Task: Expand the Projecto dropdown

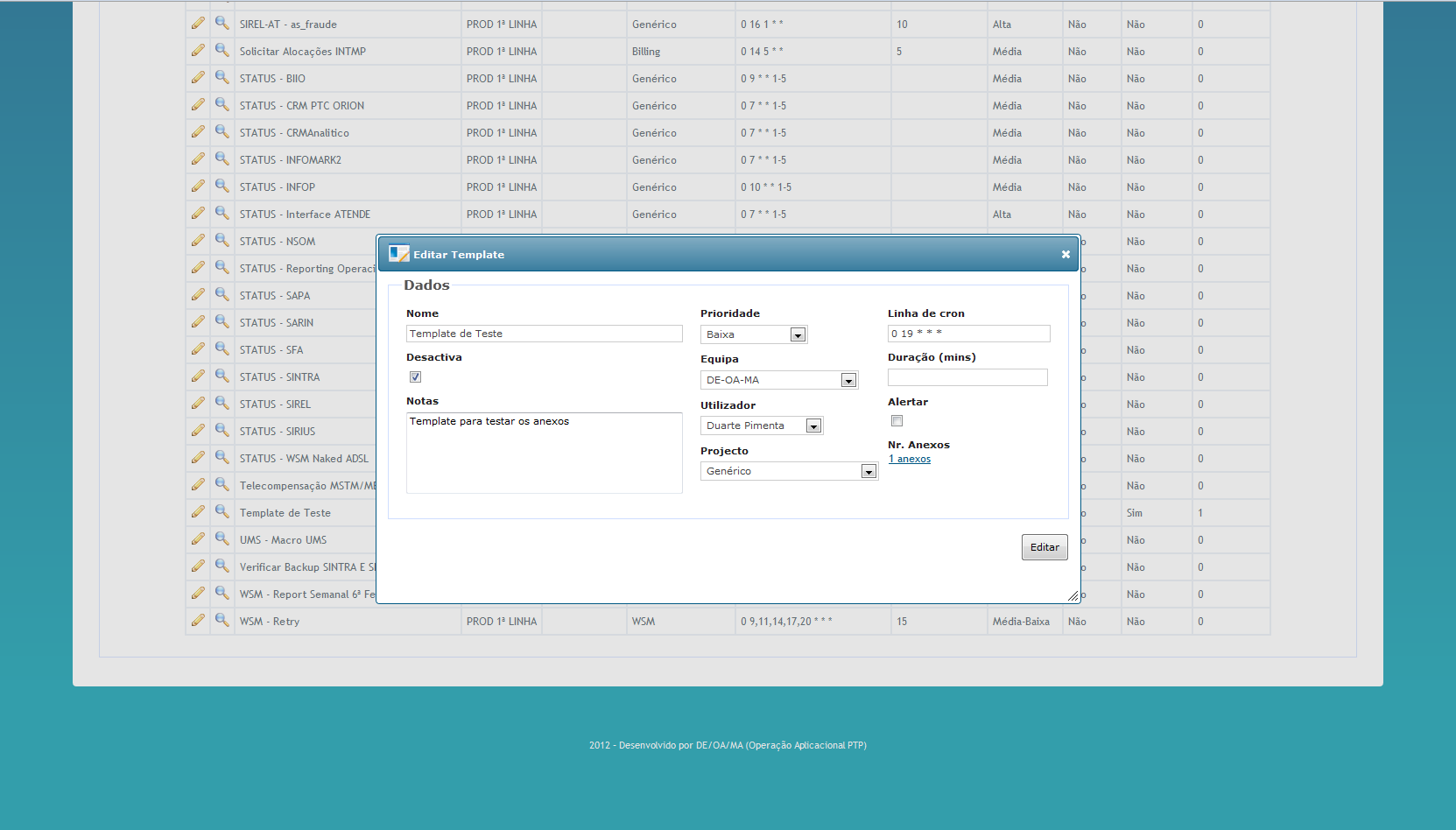Action: pyautogui.click(x=789, y=471)
